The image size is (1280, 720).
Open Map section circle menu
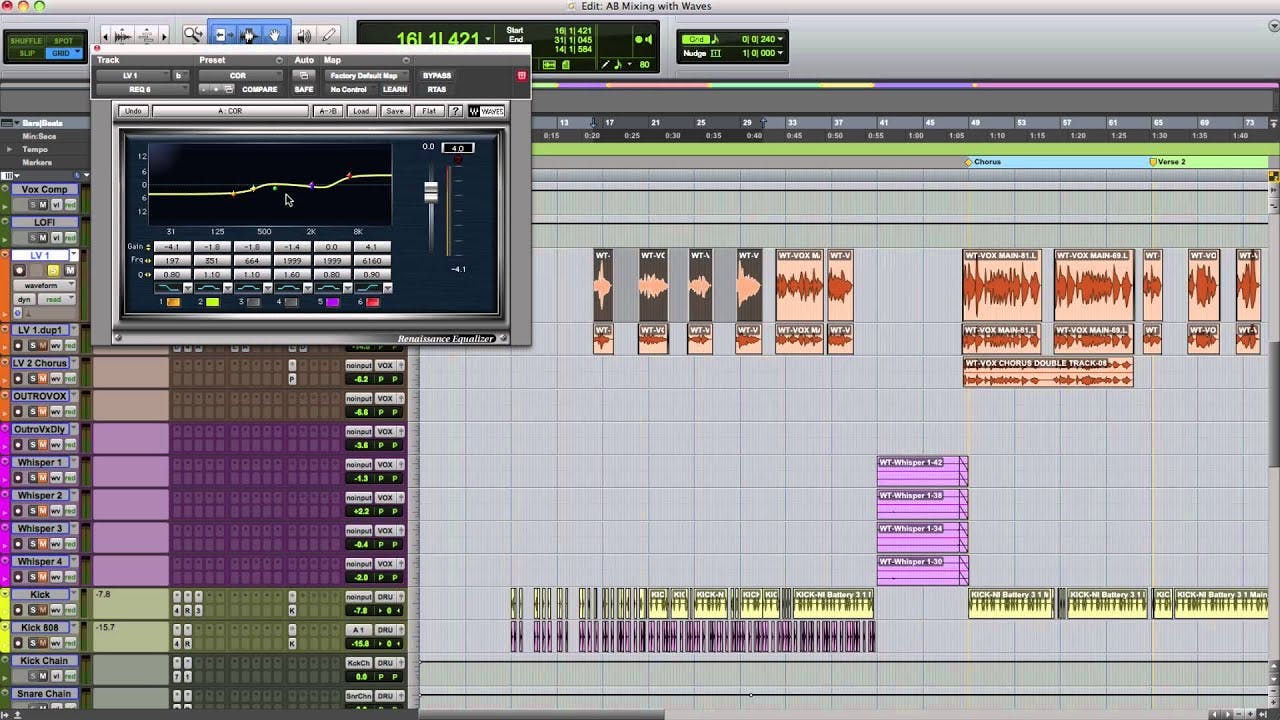point(405,60)
